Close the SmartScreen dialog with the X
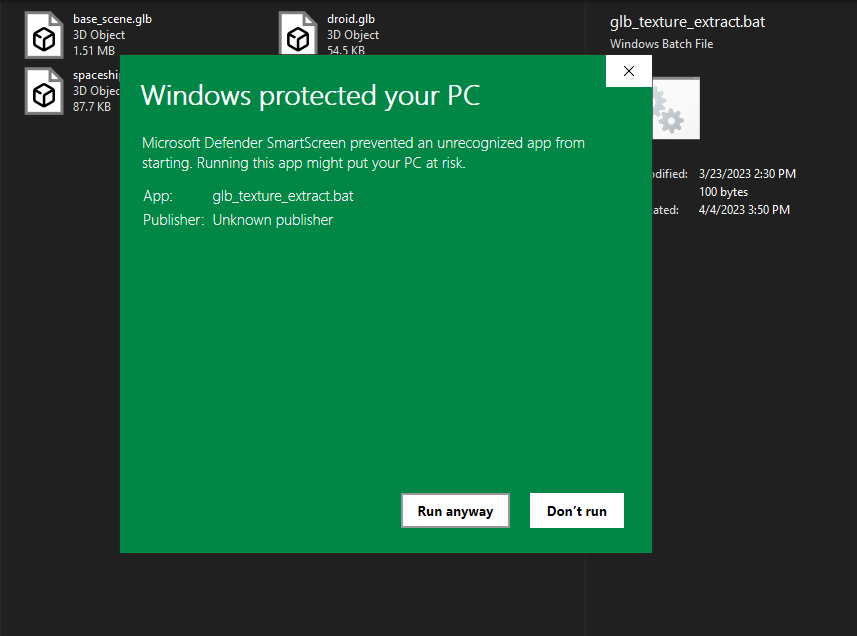The image size is (857, 636). tap(628, 71)
